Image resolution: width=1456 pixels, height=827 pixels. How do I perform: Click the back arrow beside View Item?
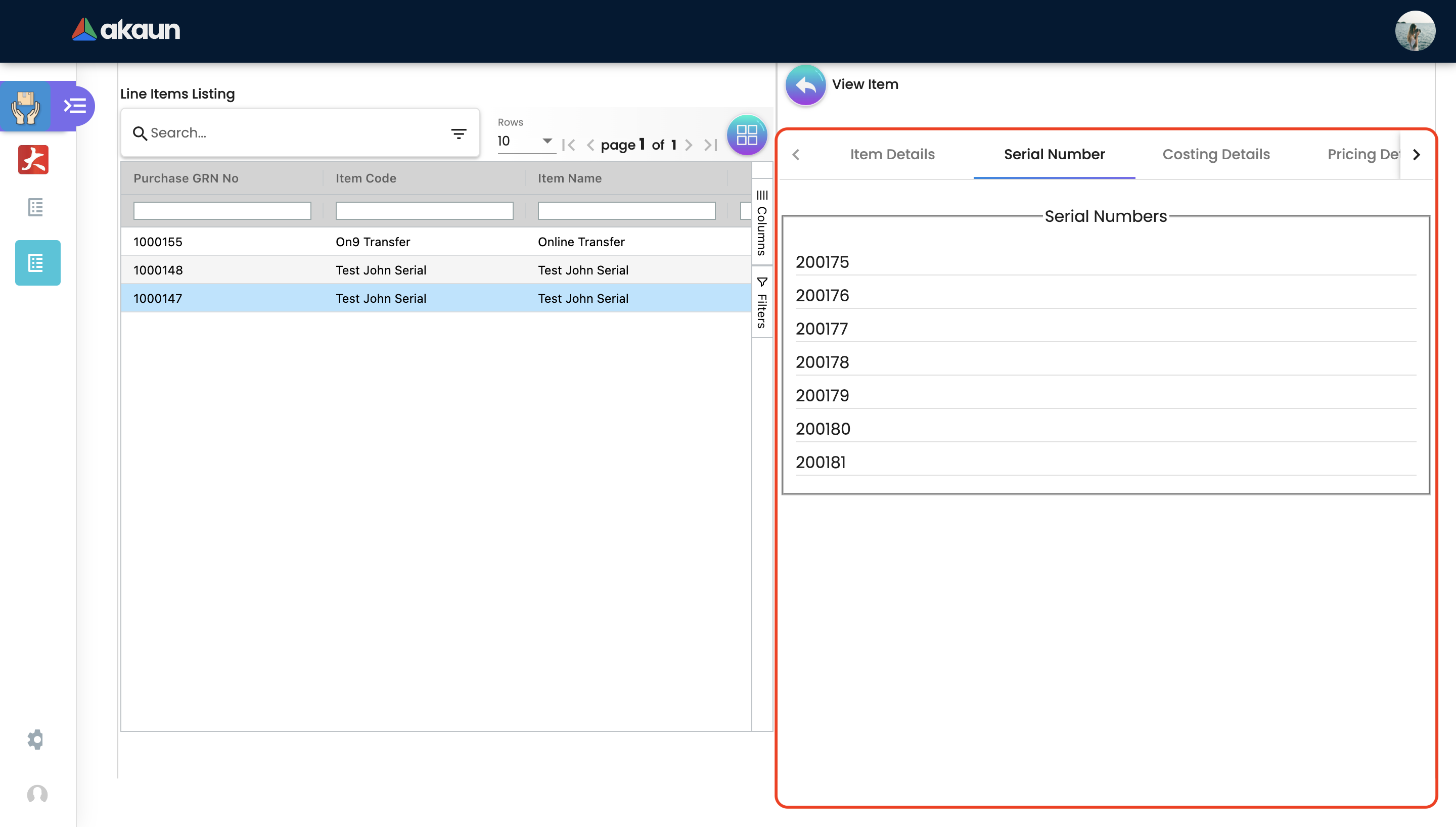coord(805,85)
